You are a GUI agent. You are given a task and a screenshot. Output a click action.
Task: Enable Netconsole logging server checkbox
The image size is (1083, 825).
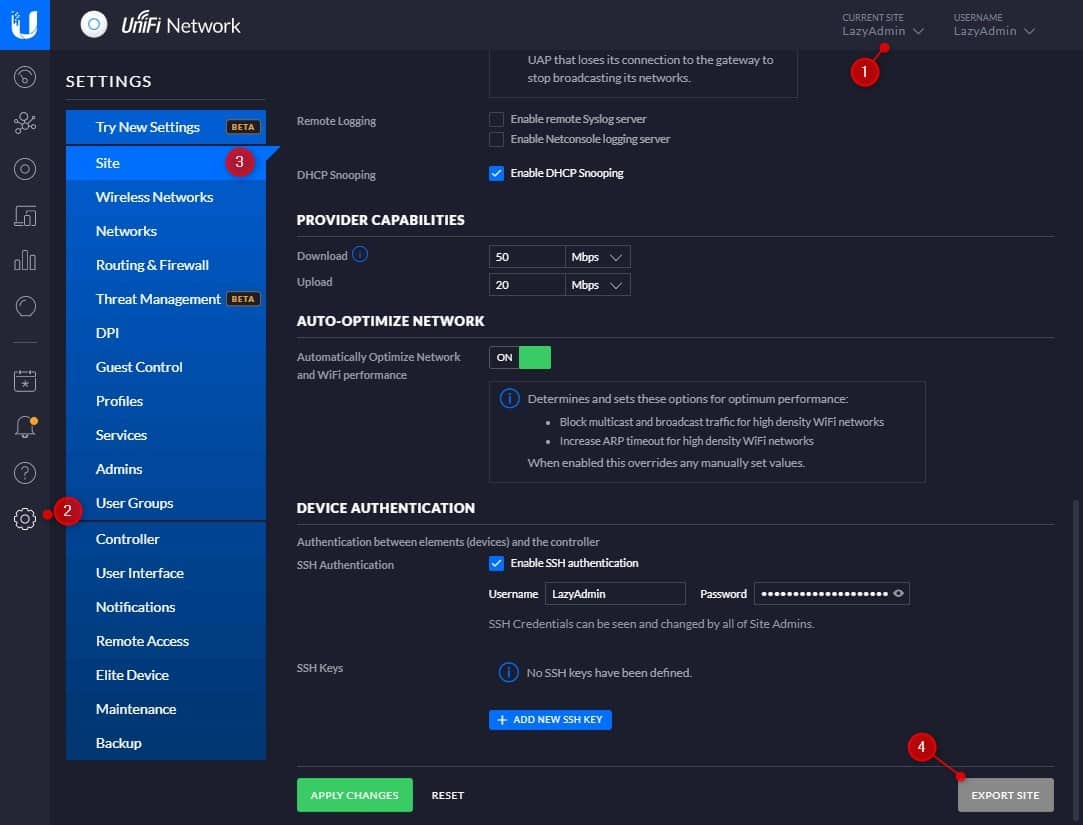pyautogui.click(x=496, y=140)
